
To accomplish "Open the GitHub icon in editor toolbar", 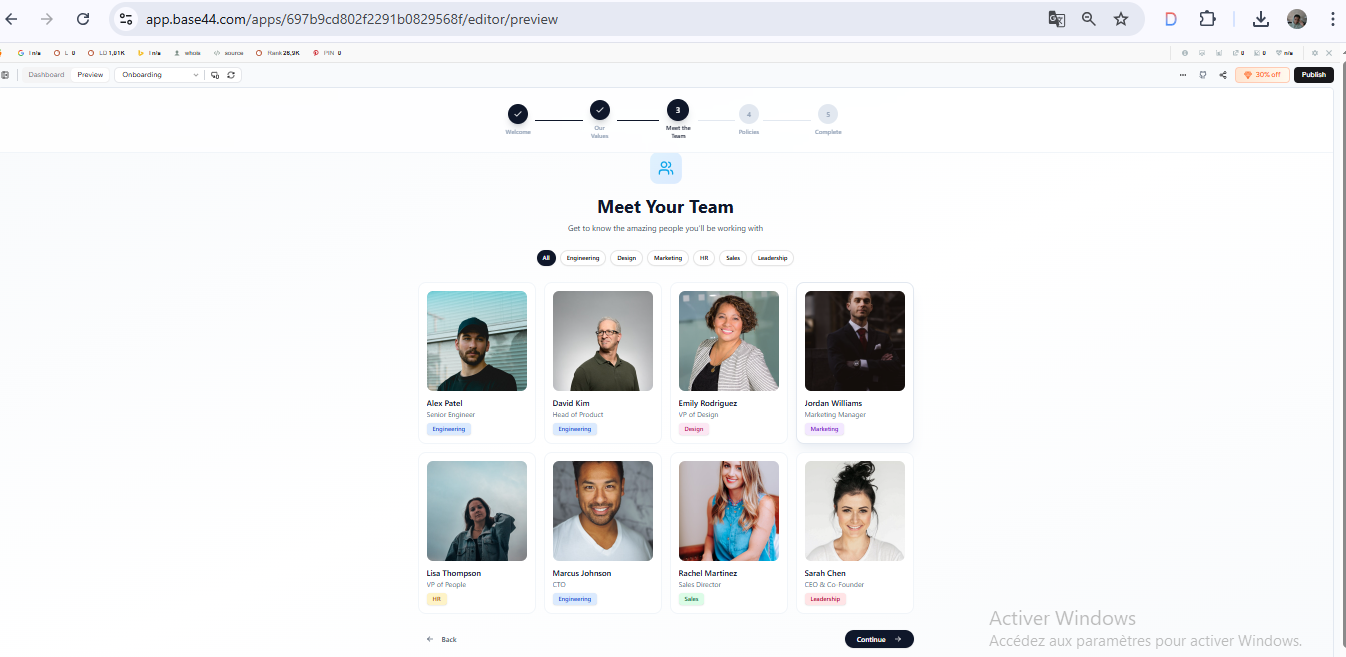I will (x=1202, y=75).
